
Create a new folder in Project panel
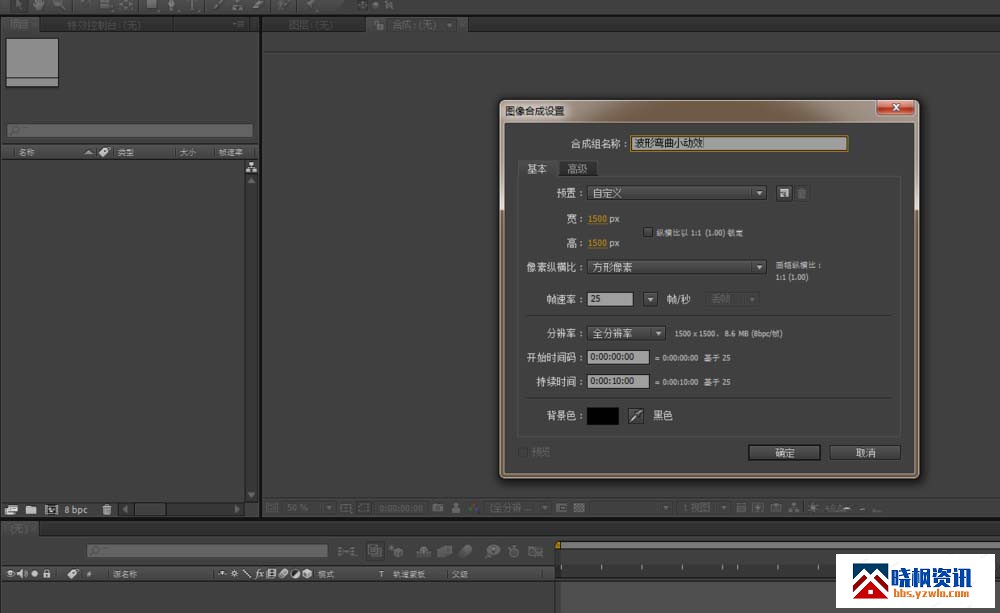[x=31, y=510]
